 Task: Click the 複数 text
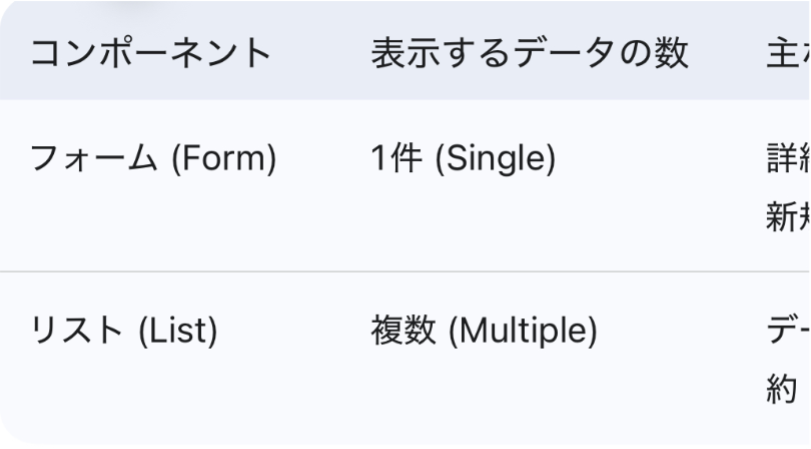pyautogui.click(x=403, y=331)
